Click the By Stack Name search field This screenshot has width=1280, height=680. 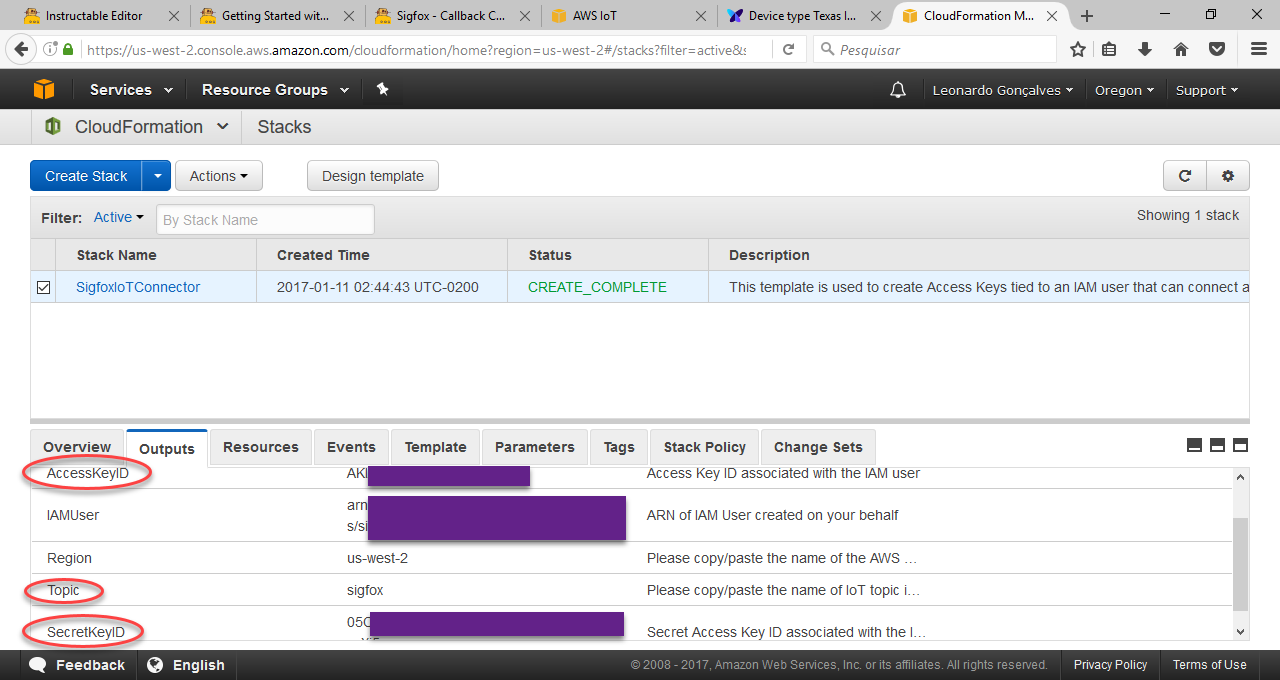pyautogui.click(x=265, y=219)
